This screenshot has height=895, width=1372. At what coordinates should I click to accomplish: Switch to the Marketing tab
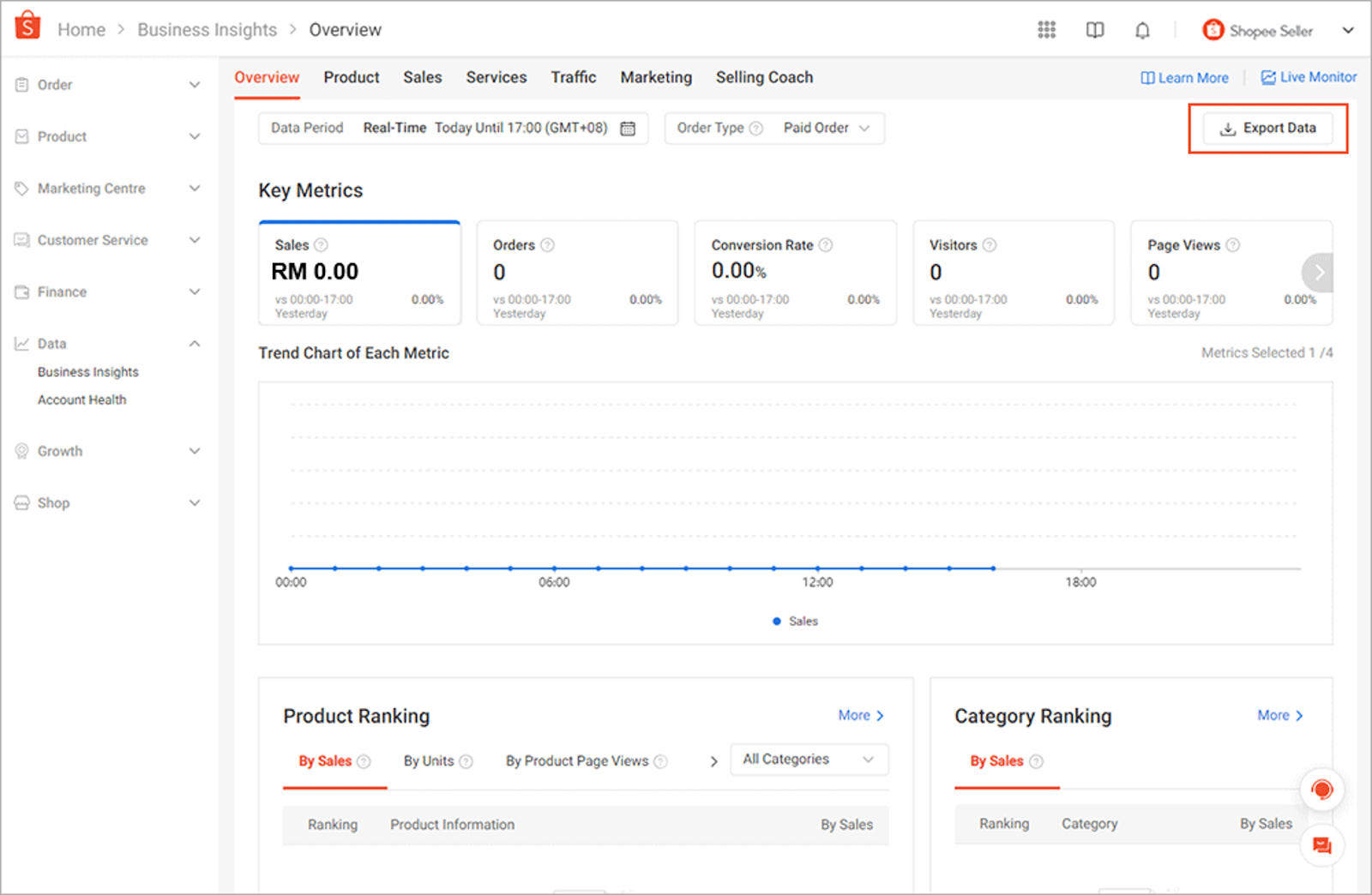(656, 77)
